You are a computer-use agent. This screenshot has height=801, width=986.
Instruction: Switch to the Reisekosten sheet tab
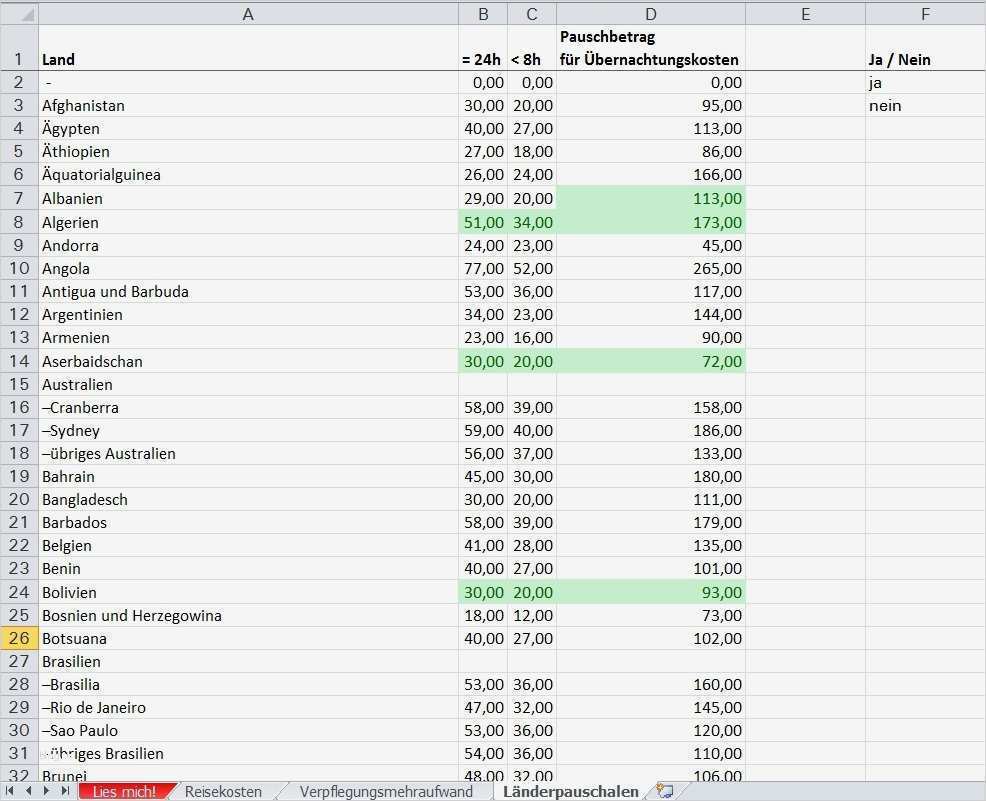click(x=223, y=792)
